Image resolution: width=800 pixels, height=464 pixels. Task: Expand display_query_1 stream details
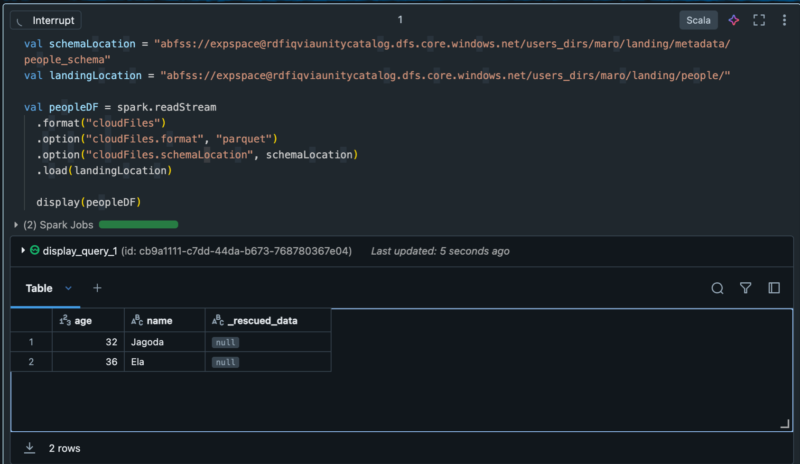[x=23, y=251]
